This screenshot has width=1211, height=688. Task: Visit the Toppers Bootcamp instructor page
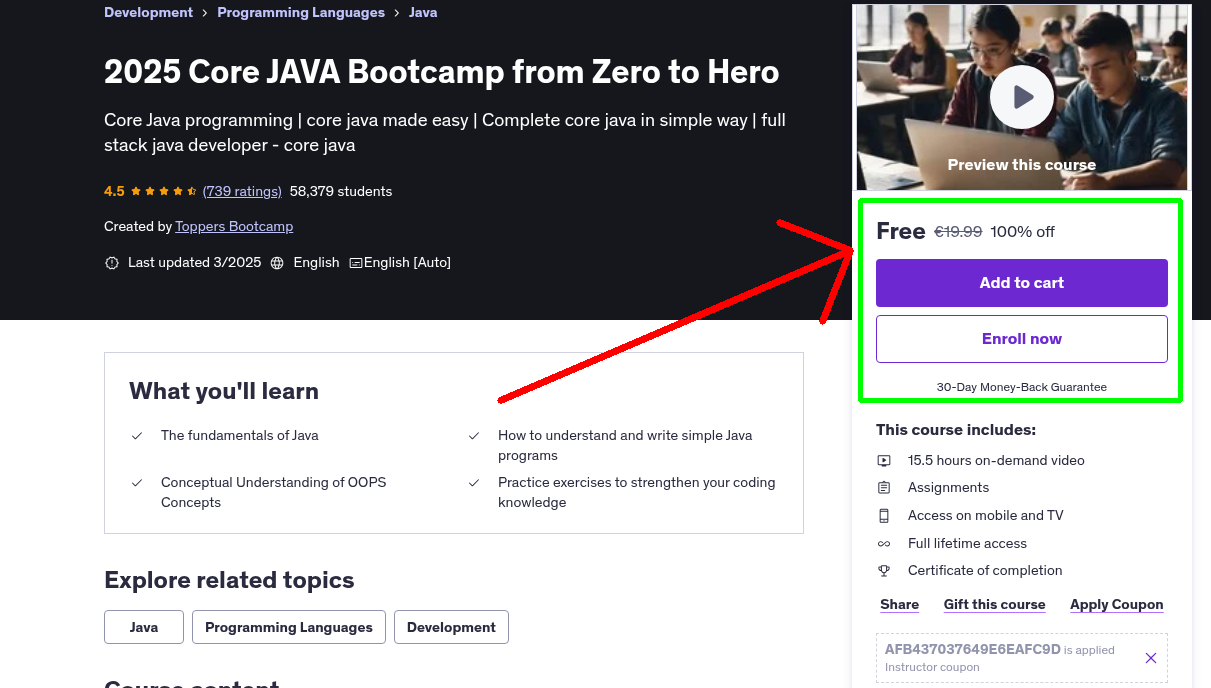point(234,226)
